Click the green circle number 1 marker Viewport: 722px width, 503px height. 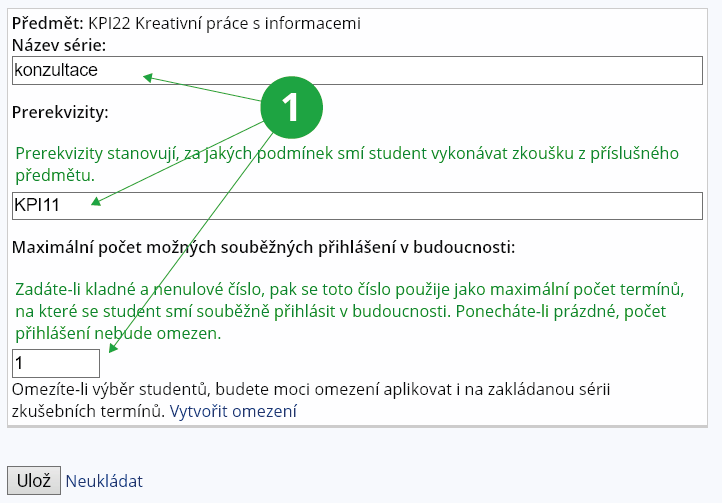[290, 107]
